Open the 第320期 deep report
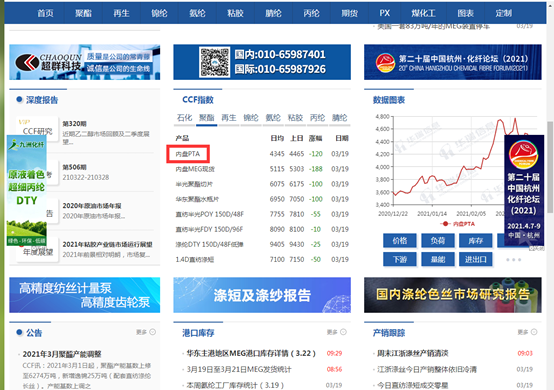 [x=75, y=124]
